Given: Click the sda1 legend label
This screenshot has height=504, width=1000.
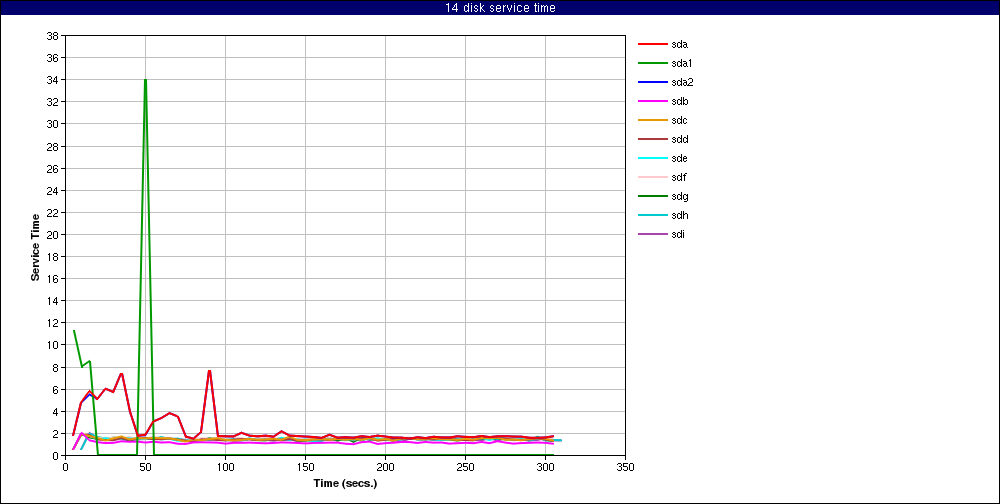Looking at the screenshot, I should (682, 64).
